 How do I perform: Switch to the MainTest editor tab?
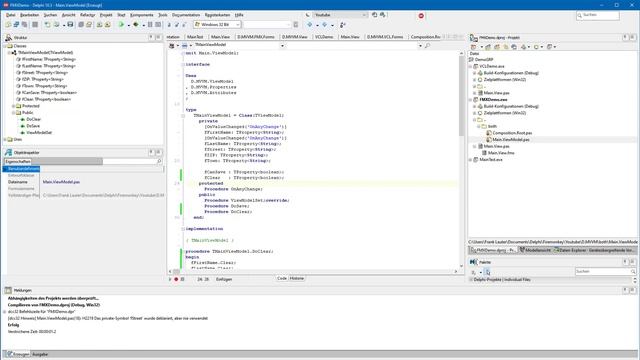pos(195,37)
